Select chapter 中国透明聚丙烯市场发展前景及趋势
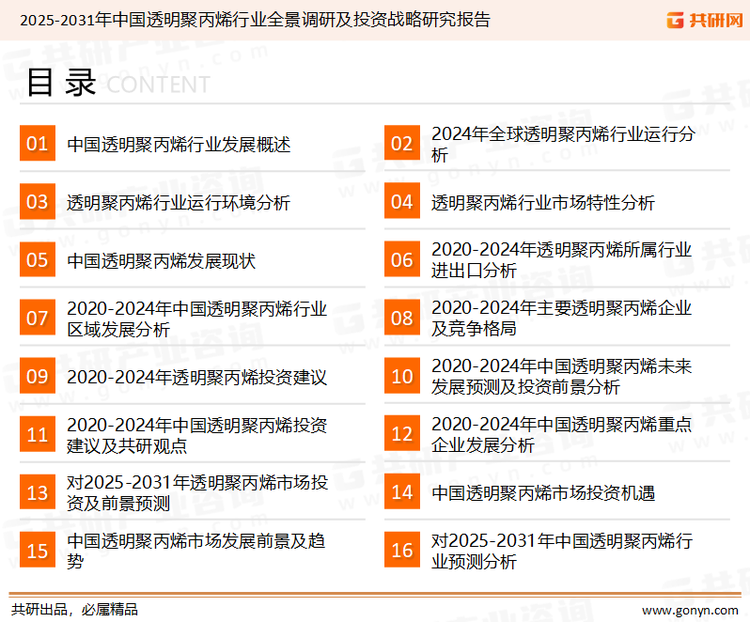750x622 pixels. (x=196, y=551)
